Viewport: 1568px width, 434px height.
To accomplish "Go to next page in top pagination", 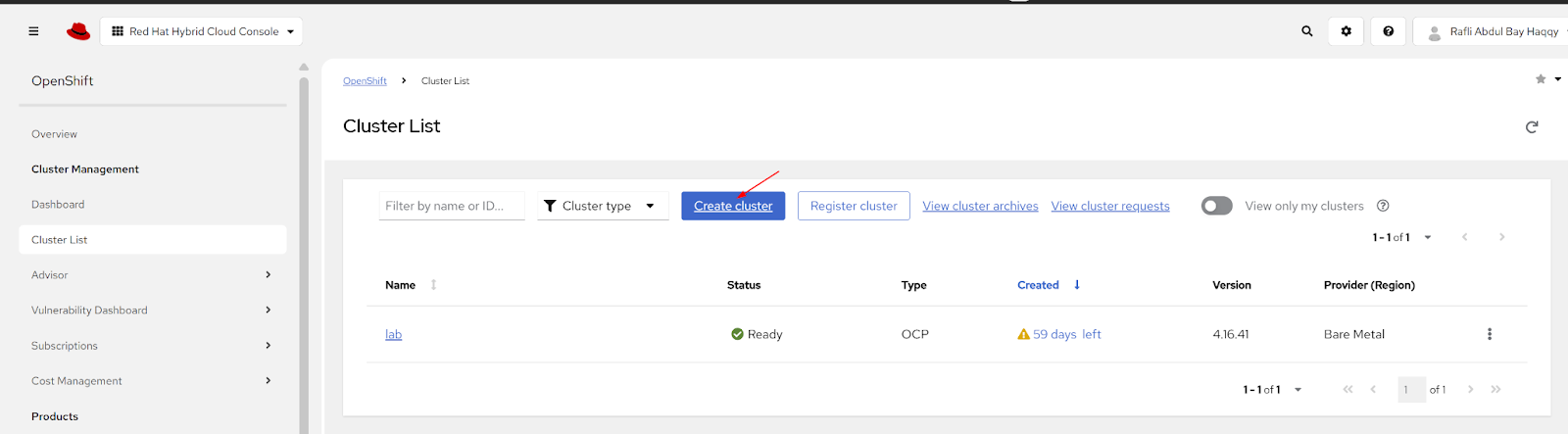I will 1501,237.
